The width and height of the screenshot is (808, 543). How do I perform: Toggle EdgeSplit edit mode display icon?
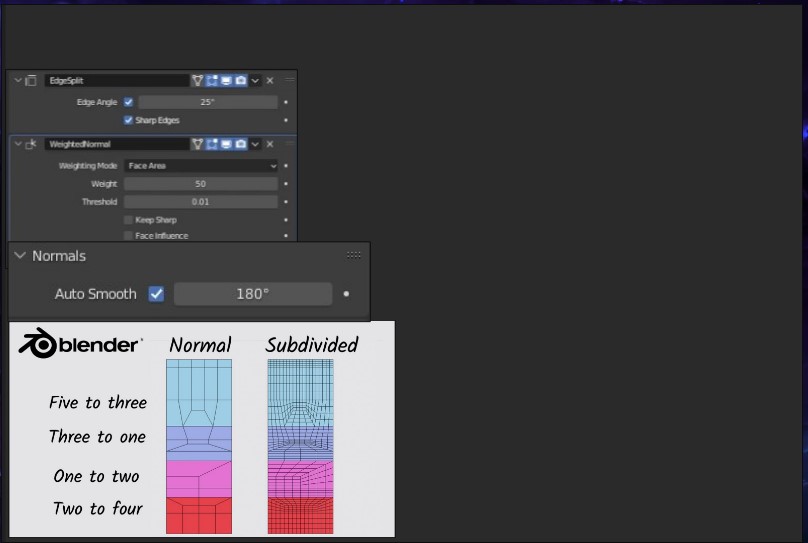click(212, 80)
